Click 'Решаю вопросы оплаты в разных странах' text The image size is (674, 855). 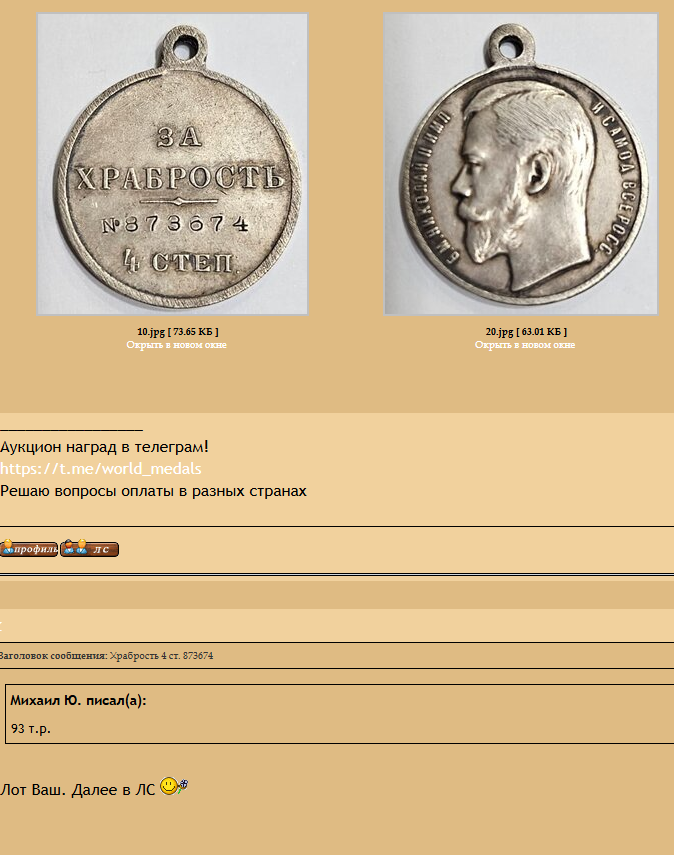click(x=153, y=491)
